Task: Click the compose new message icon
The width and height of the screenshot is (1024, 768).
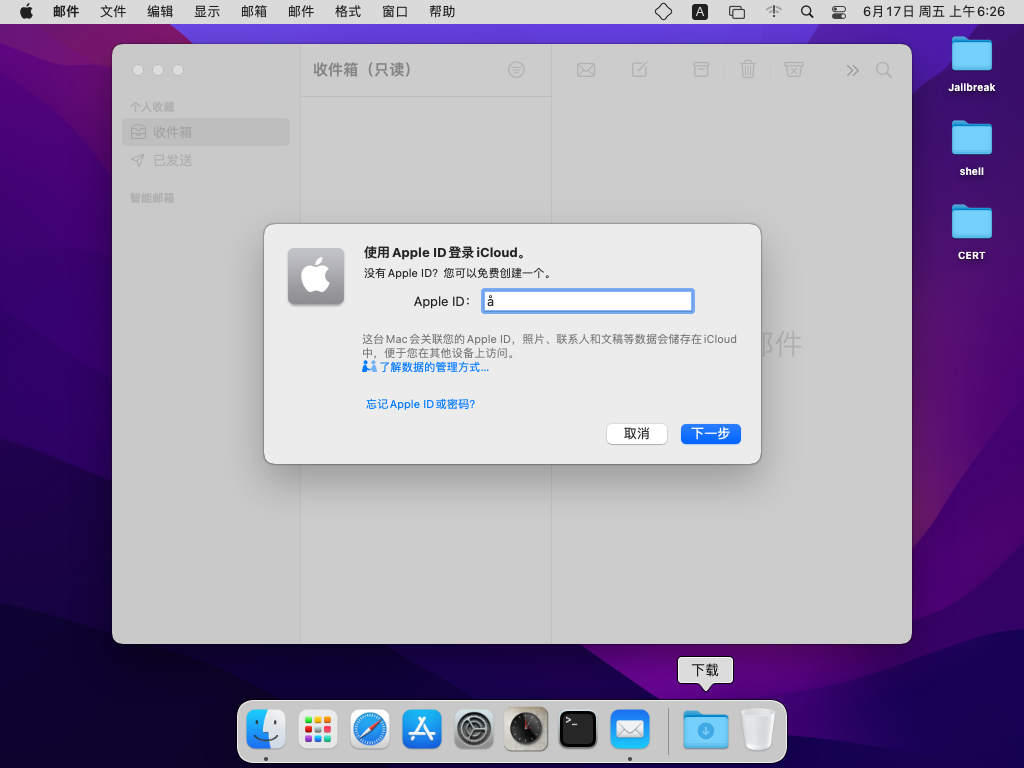Action: click(x=639, y=69)
